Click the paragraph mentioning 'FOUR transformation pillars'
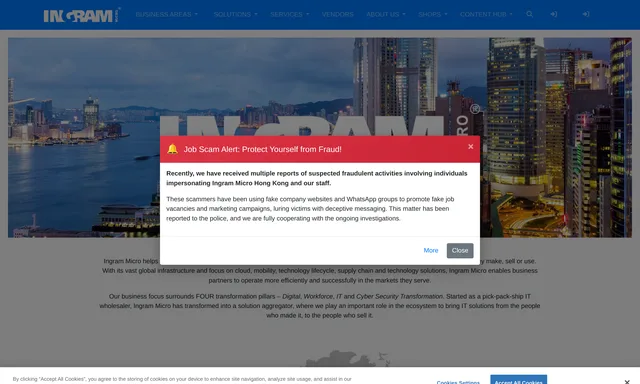640x384 pixels. 320,306
